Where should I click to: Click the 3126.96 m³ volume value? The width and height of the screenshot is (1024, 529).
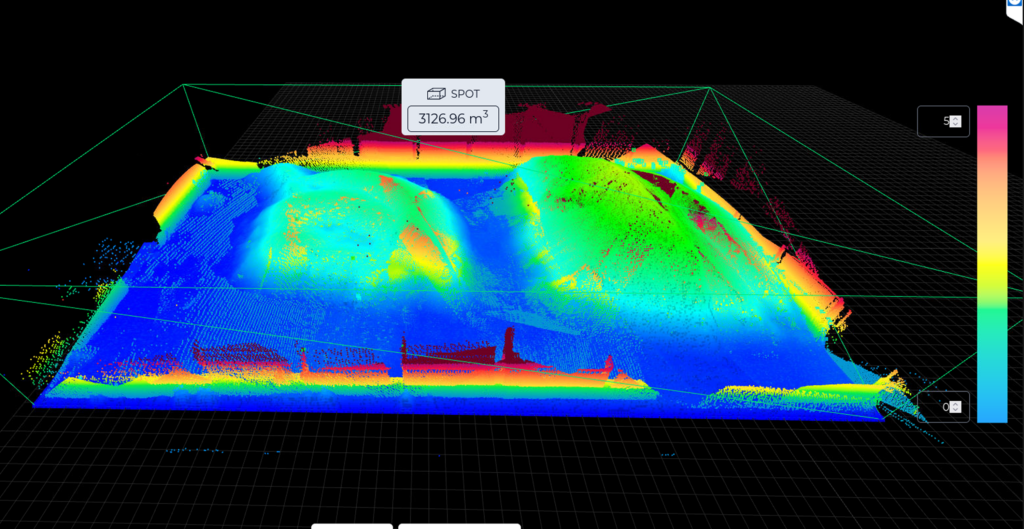tap(453, 119)
